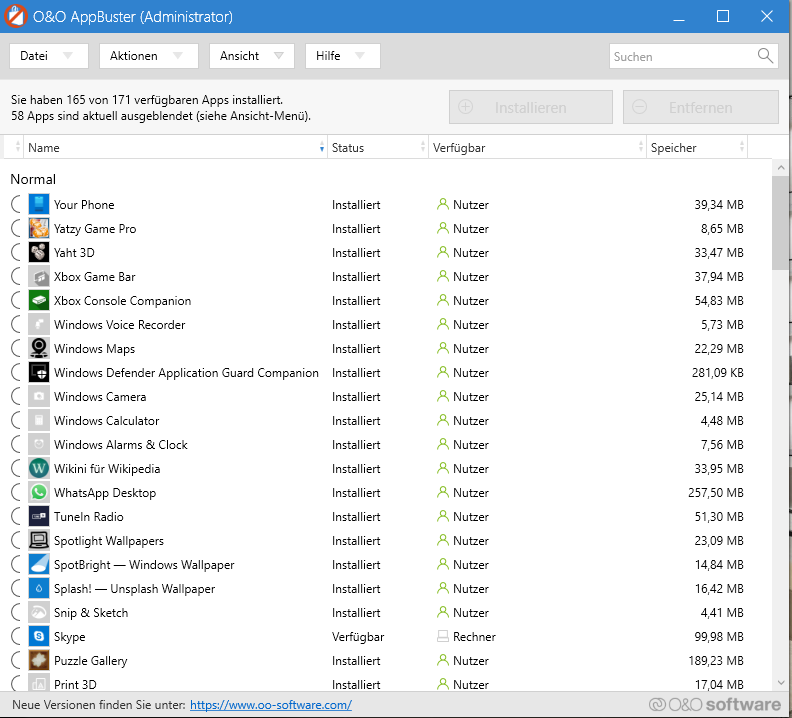792x718 pixels.
Task: Click the Wikini für Wikipedia name
Action: pos(107,468)
